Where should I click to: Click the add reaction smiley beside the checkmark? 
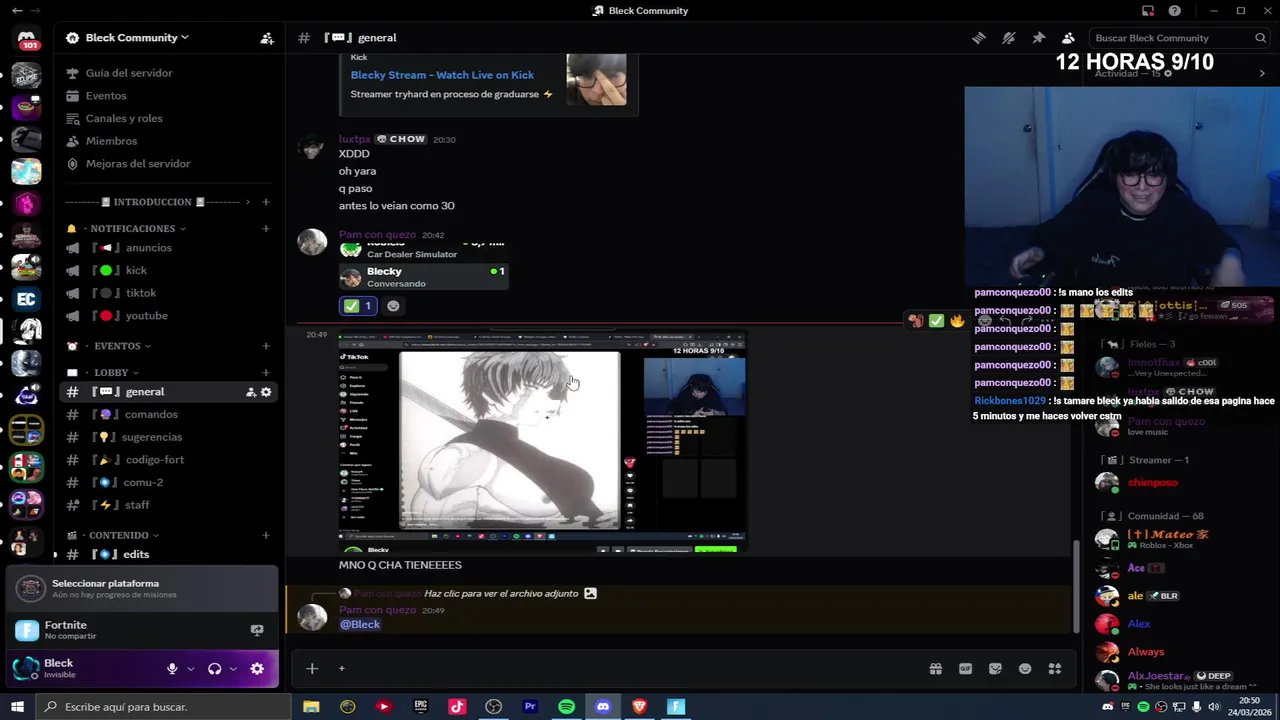393,306
